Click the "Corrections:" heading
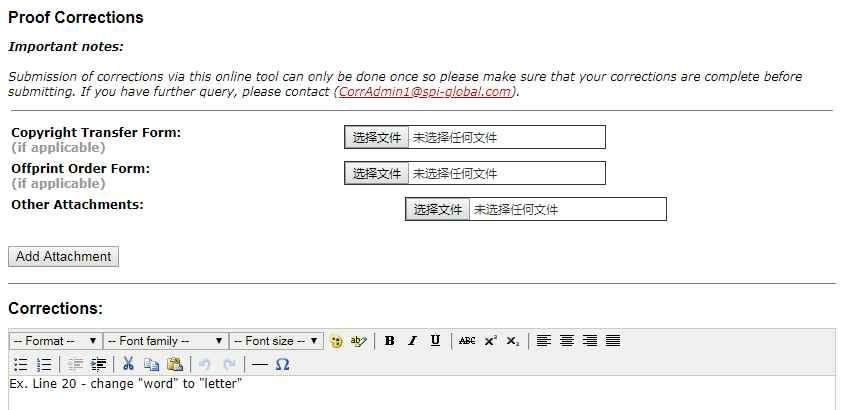 click(x=55, y=308)
